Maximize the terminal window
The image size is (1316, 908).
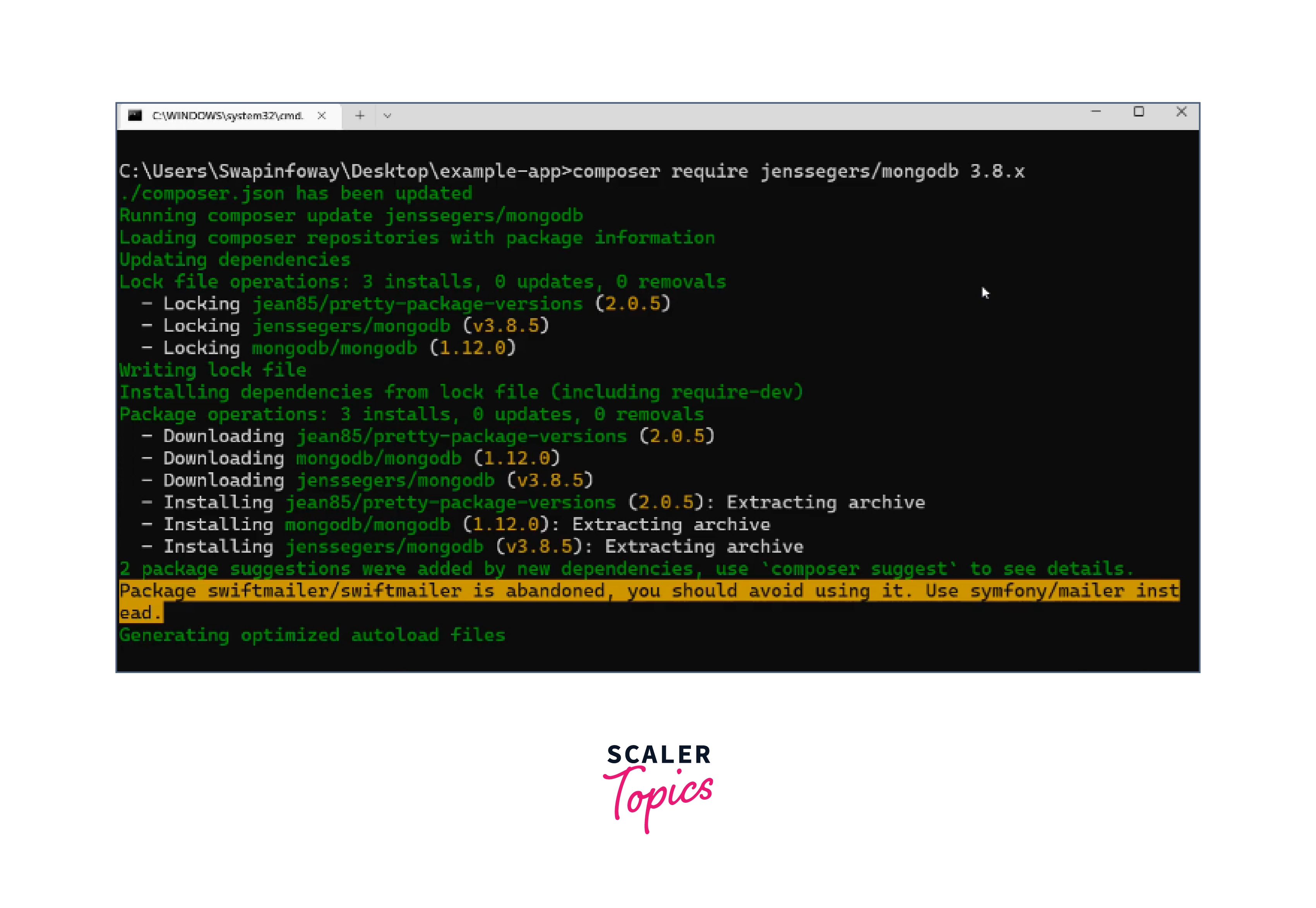point(1138,111)
